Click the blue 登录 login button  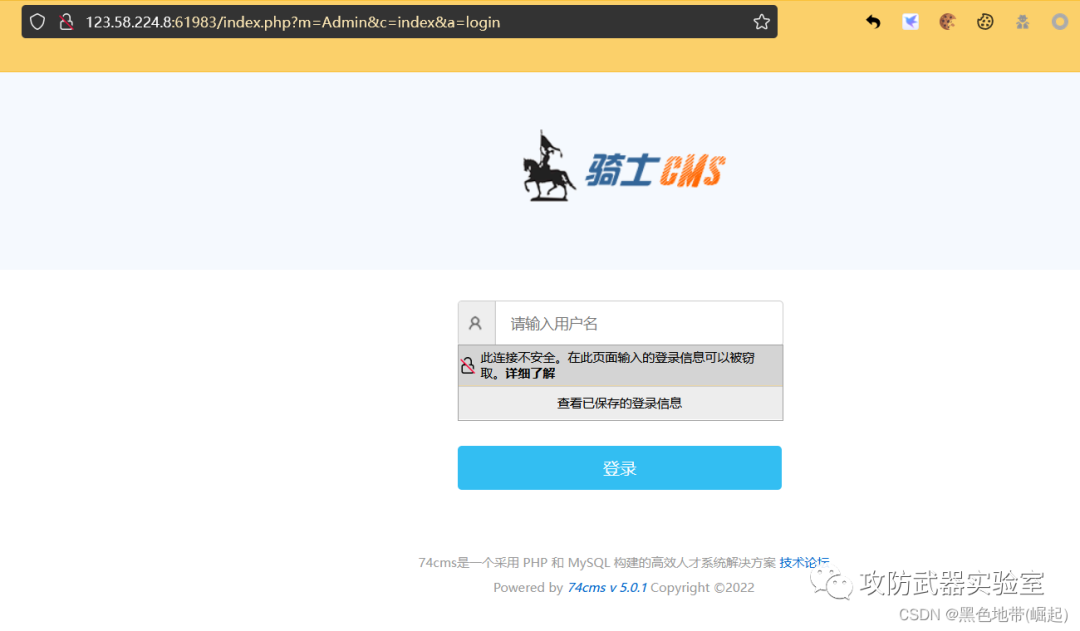(x=619, y=468)
